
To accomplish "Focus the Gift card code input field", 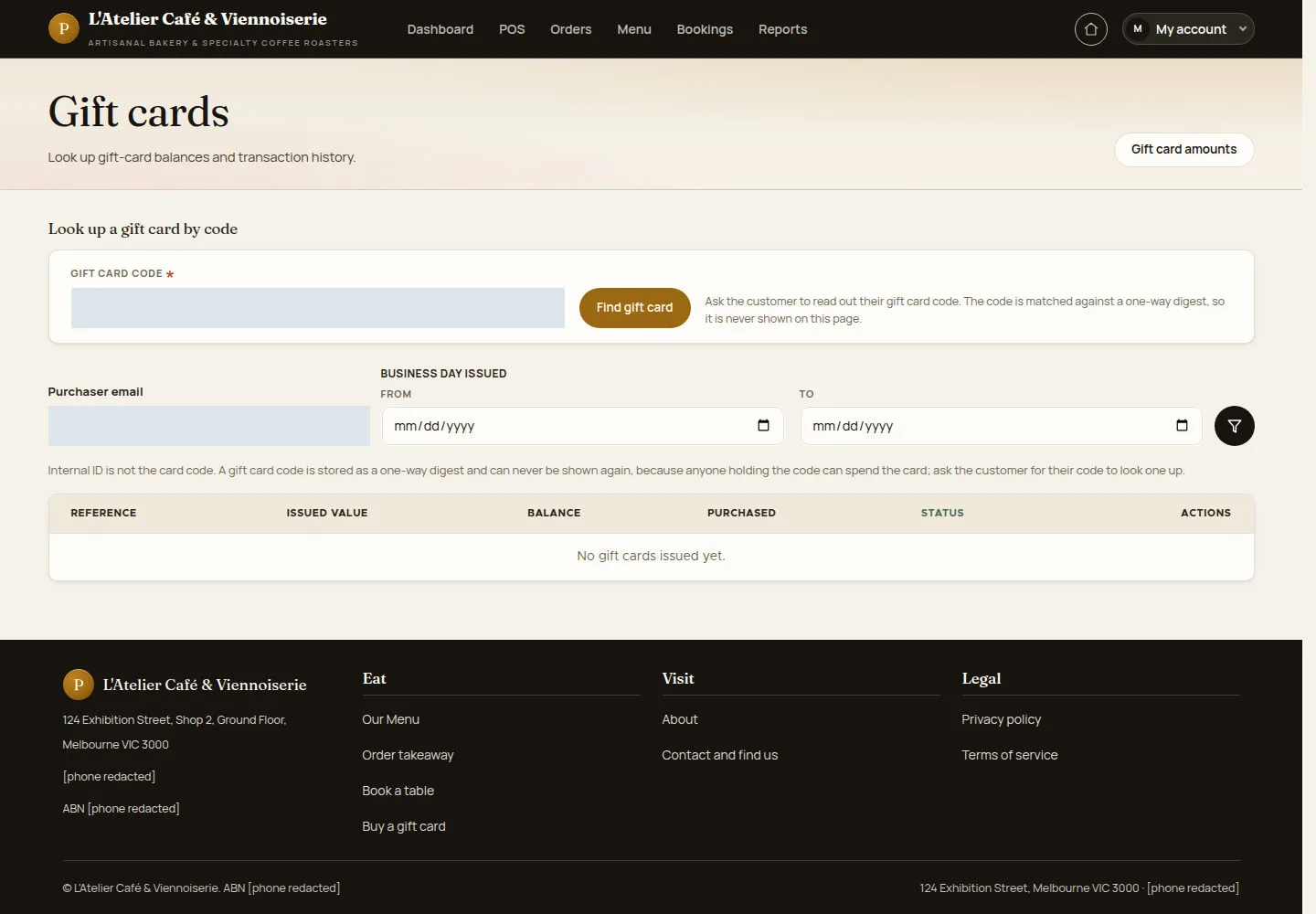I will click(x=318, y=308).
